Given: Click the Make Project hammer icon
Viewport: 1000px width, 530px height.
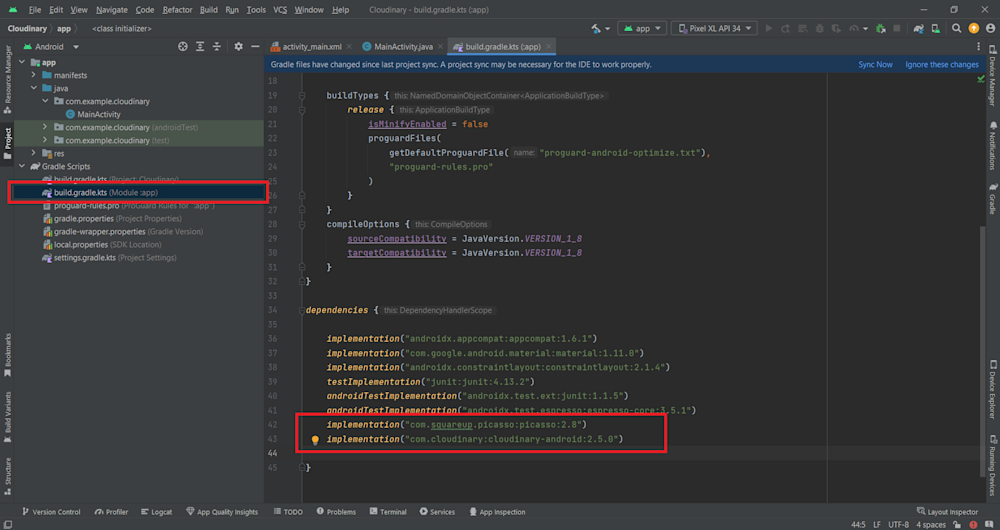Looking at the screenshot, I should pos(596,29).
